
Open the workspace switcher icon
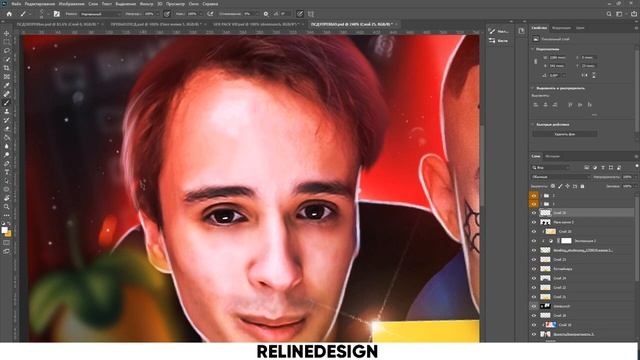point(620,13)
